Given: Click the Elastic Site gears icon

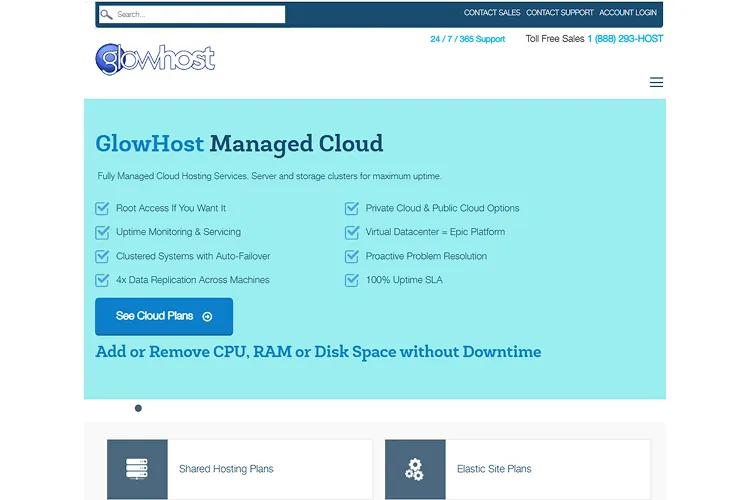Looking at the screenshot, I should click(415, 469).
